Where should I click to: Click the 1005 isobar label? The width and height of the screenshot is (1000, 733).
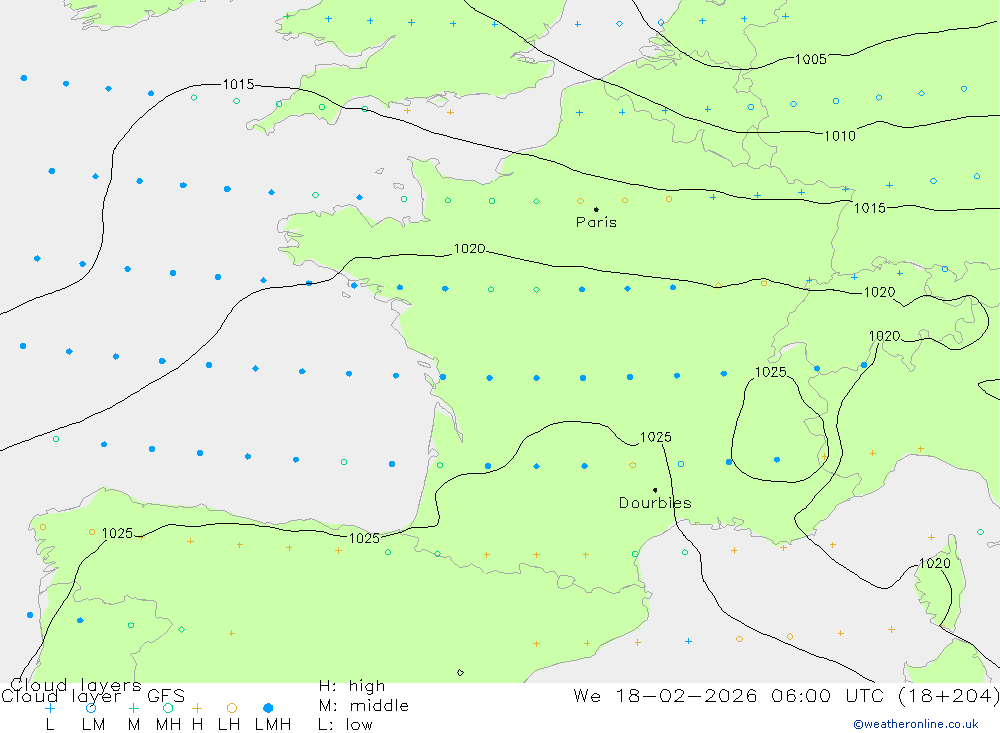point(811,59)
